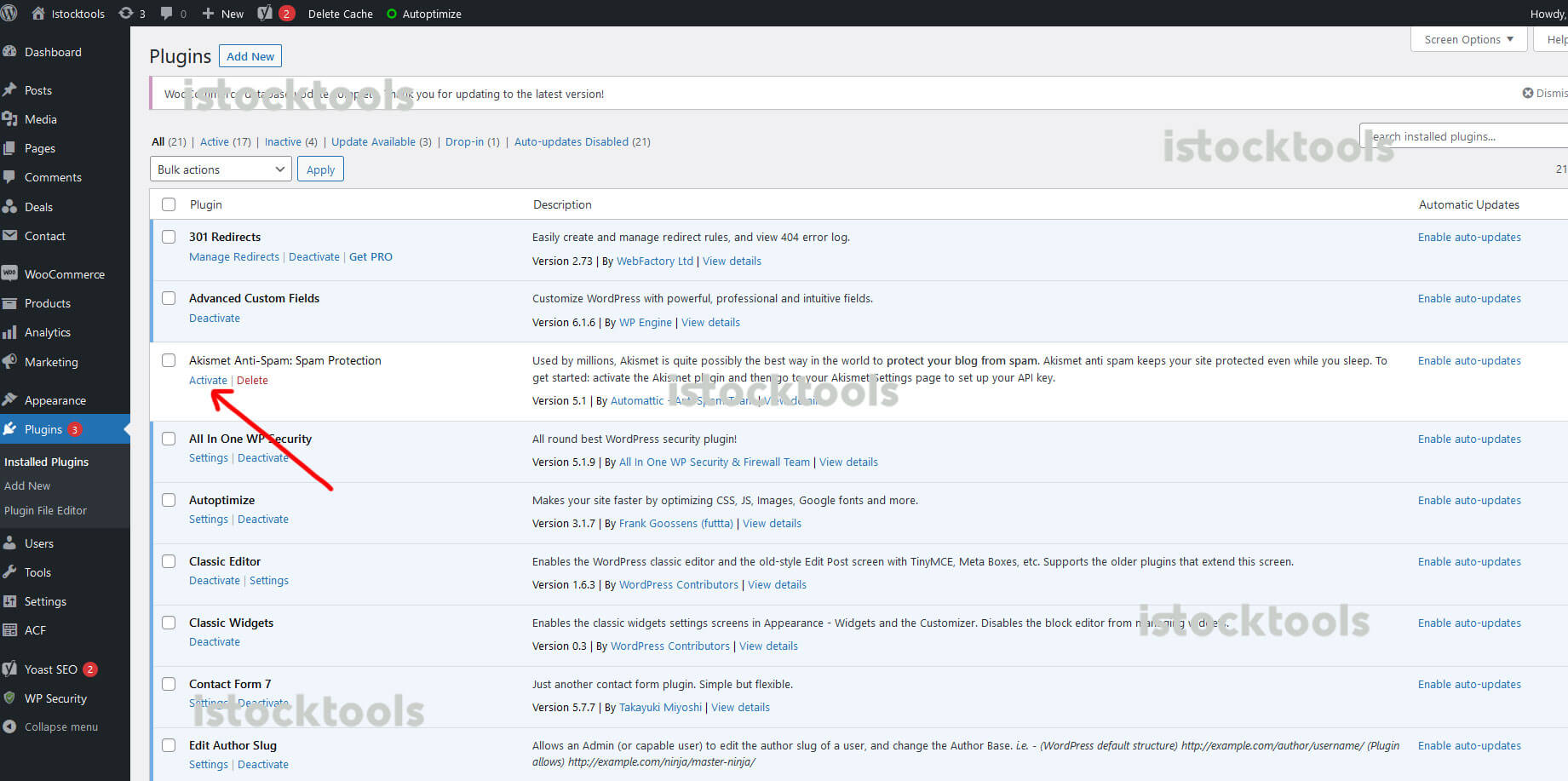Select the Akismet Anti-Spam checkbox
Screen dimensions: 1568x781
pos(169,360)
